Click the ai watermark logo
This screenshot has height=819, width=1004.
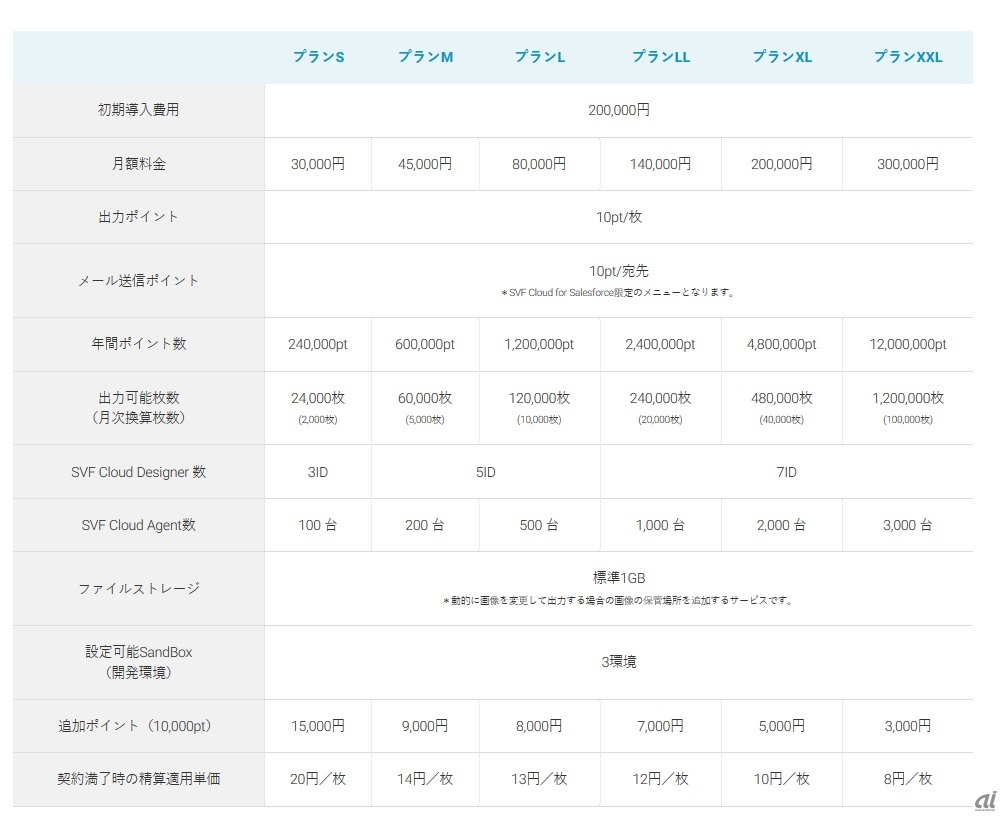point(984,803)
